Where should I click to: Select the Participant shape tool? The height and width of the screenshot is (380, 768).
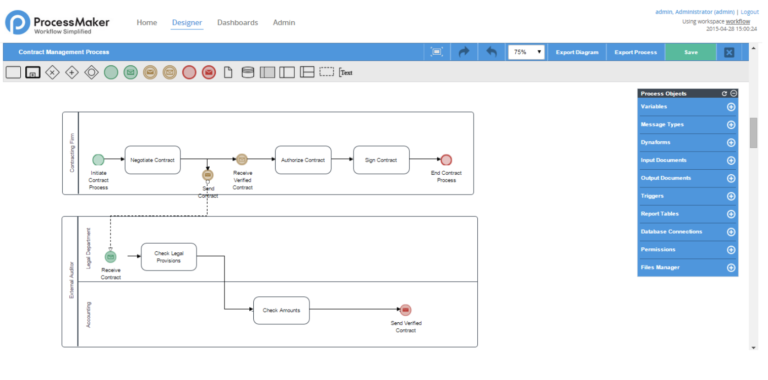(x=287, y=72)
